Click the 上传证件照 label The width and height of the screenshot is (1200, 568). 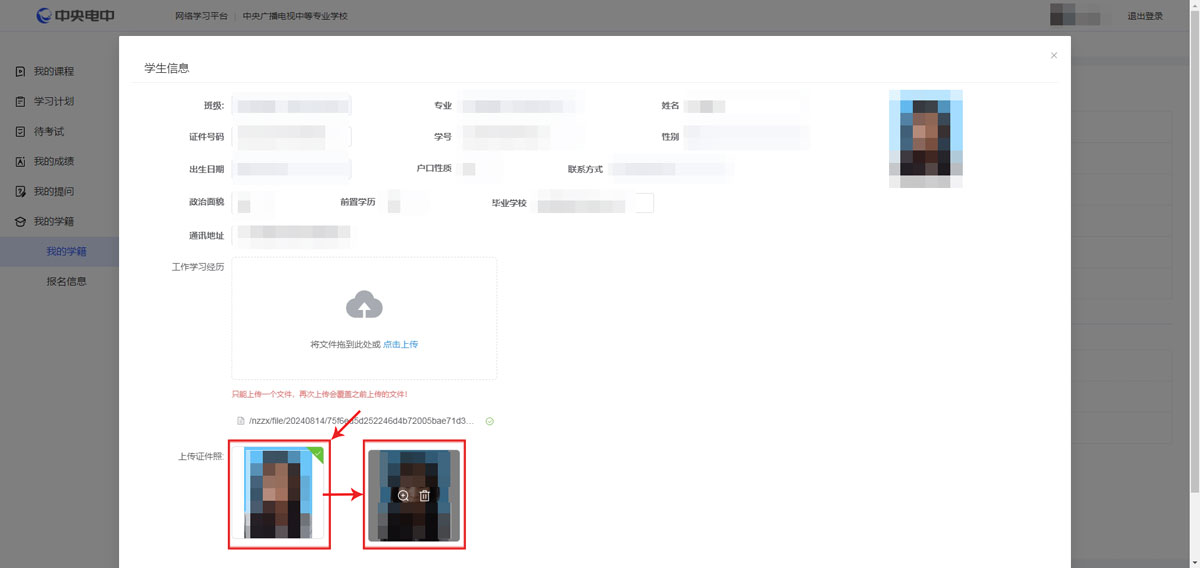point(200,457)
